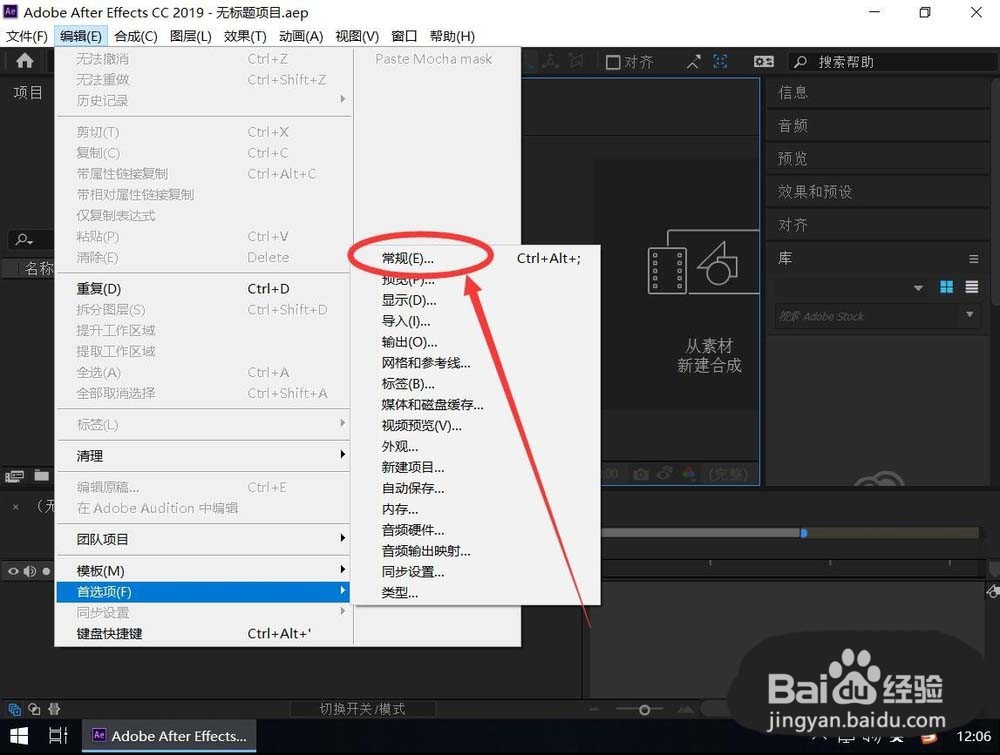This screenshot has height=755, width=1000.
Task: Click the new folder icon in Project panel
Action: pos(41,475)
